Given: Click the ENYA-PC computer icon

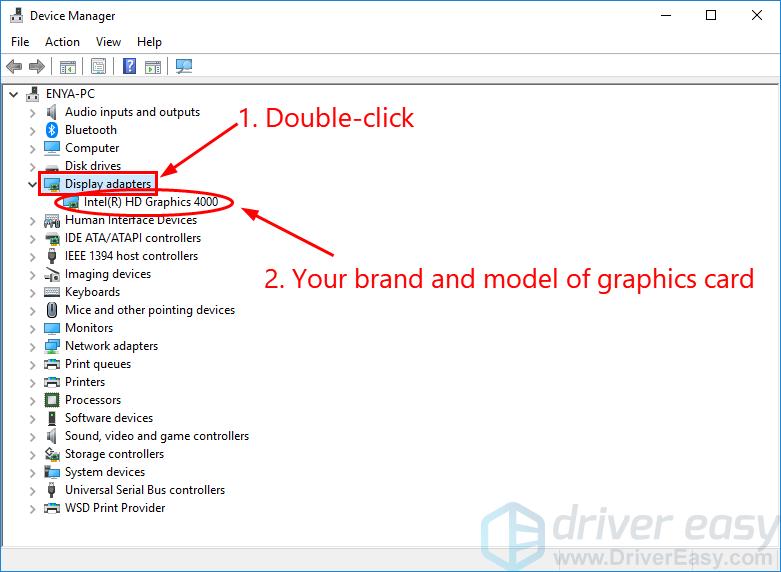Looking at the screenshot, I should pos(33,94).
